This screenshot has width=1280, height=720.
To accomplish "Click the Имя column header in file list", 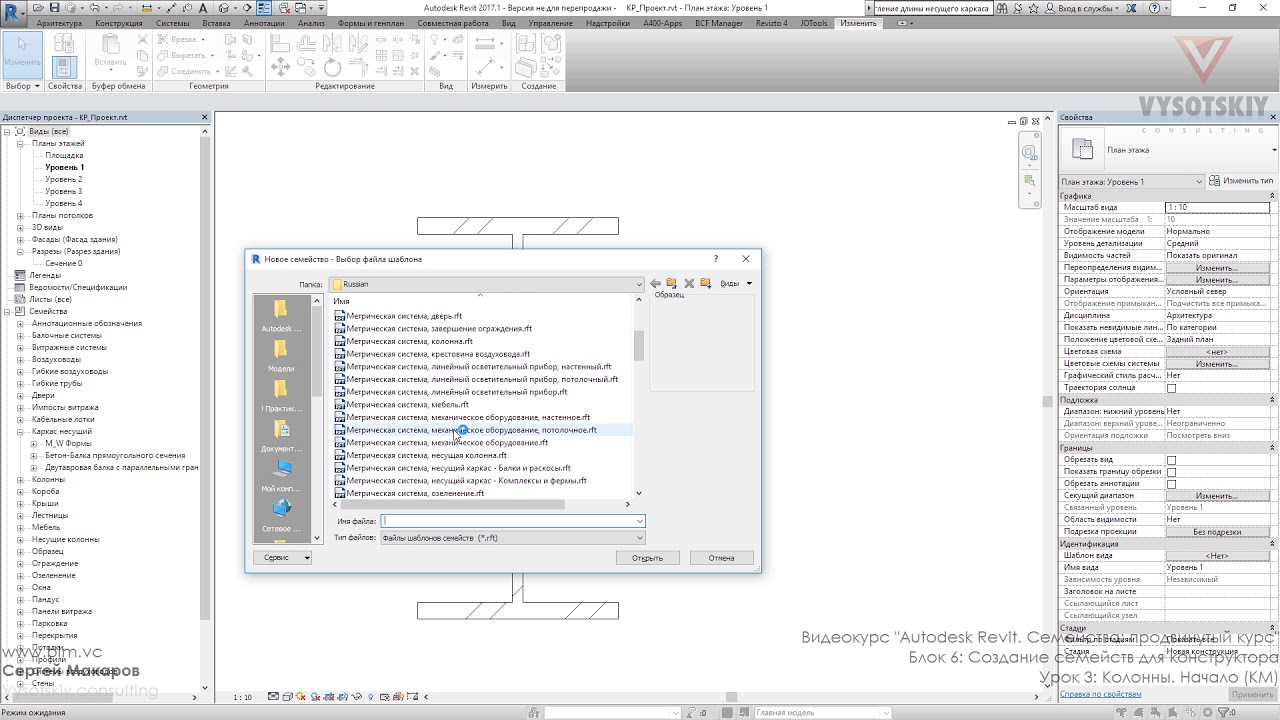I will click(342, 301).
